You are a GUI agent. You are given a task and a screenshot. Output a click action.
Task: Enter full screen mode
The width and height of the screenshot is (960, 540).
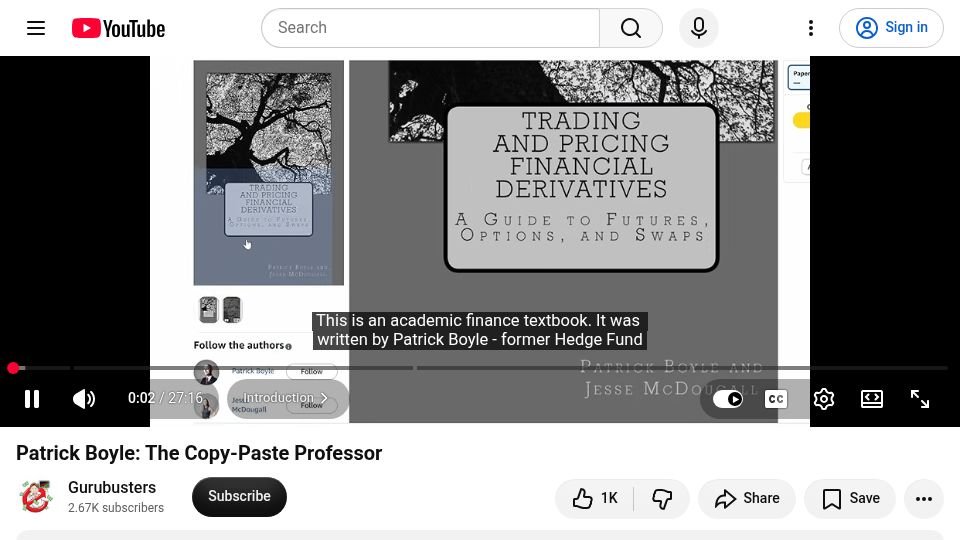(x=919, y=399)
